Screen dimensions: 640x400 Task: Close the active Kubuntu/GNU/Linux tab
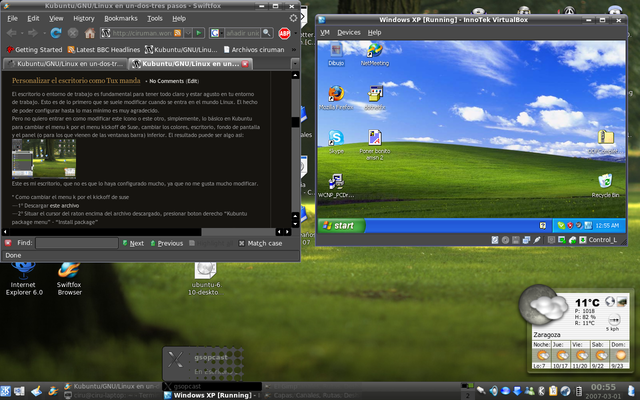pyautogui.click(x=245, y=64)
